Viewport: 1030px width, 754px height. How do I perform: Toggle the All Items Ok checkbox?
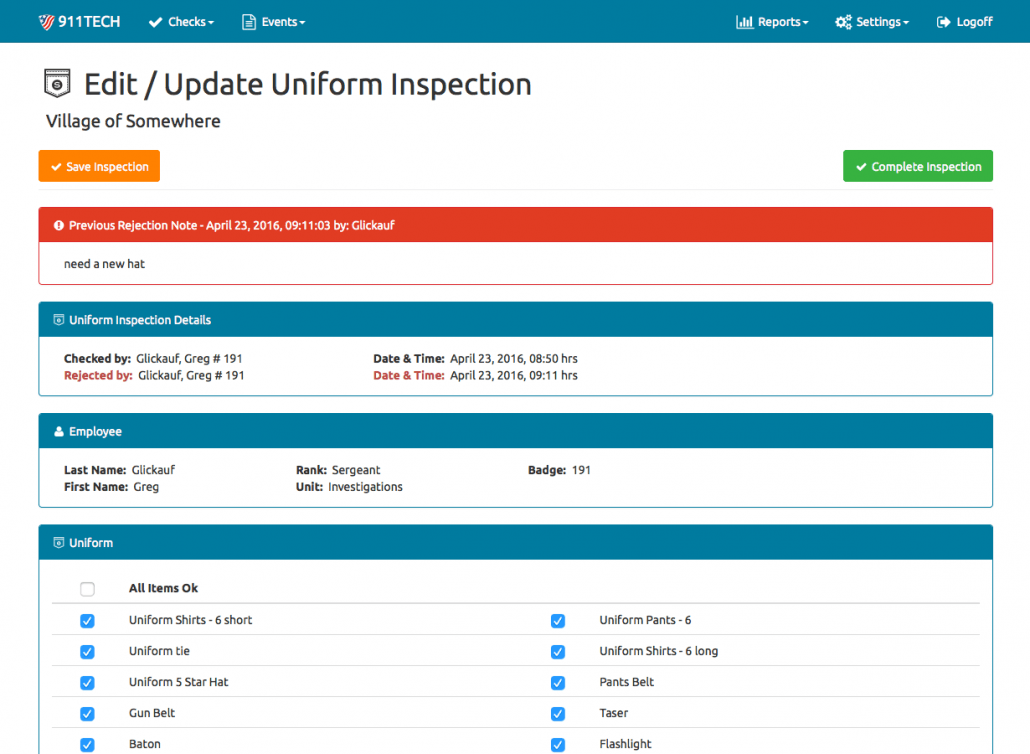click(87, 589)
